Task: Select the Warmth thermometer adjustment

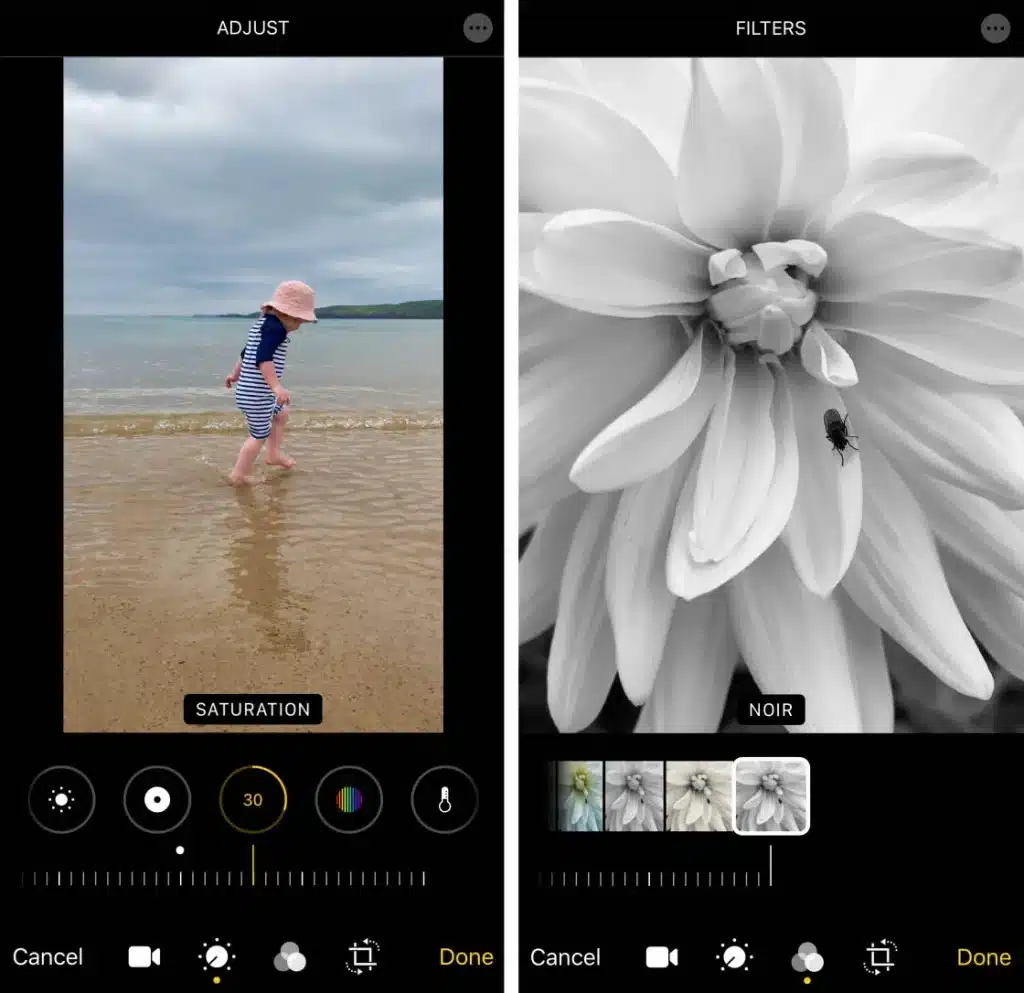Action: [443, 800]
